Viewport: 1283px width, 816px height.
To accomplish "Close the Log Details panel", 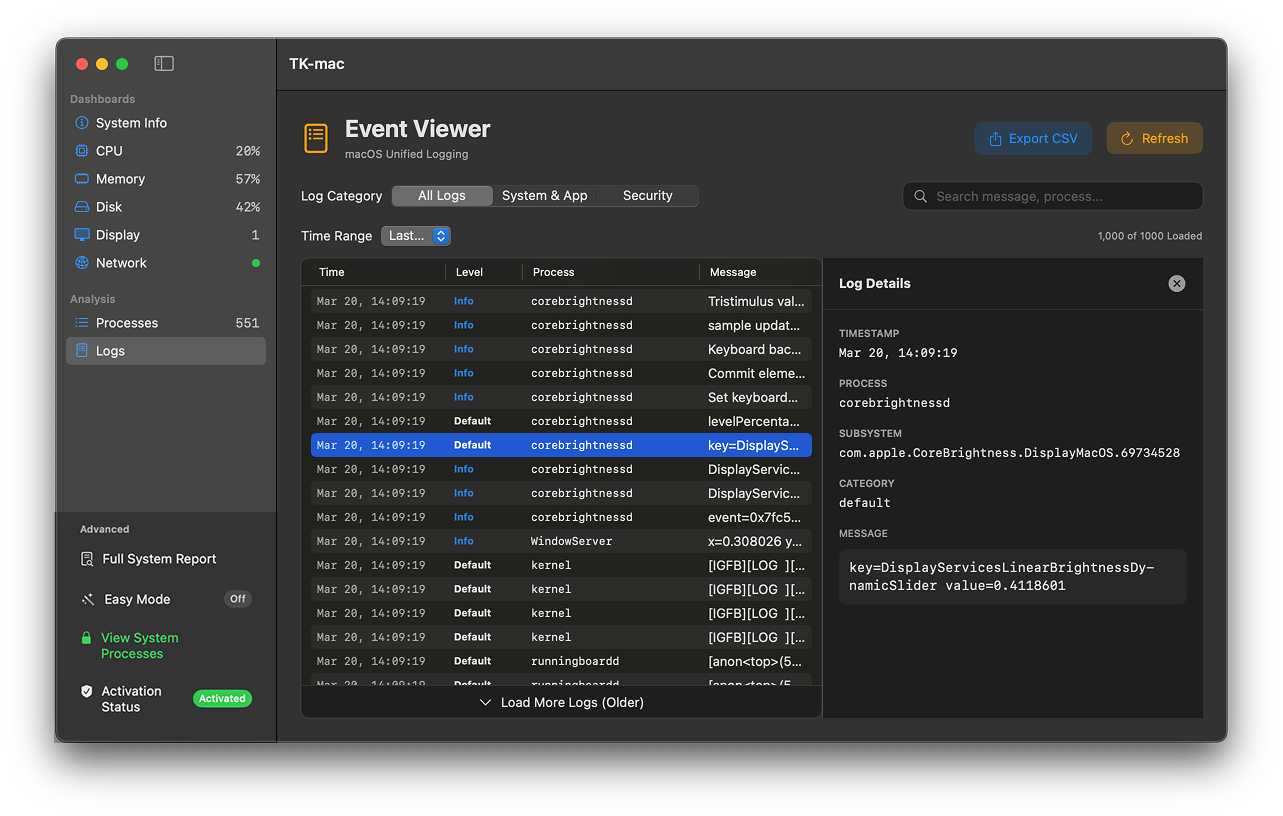I will 1176,283.
